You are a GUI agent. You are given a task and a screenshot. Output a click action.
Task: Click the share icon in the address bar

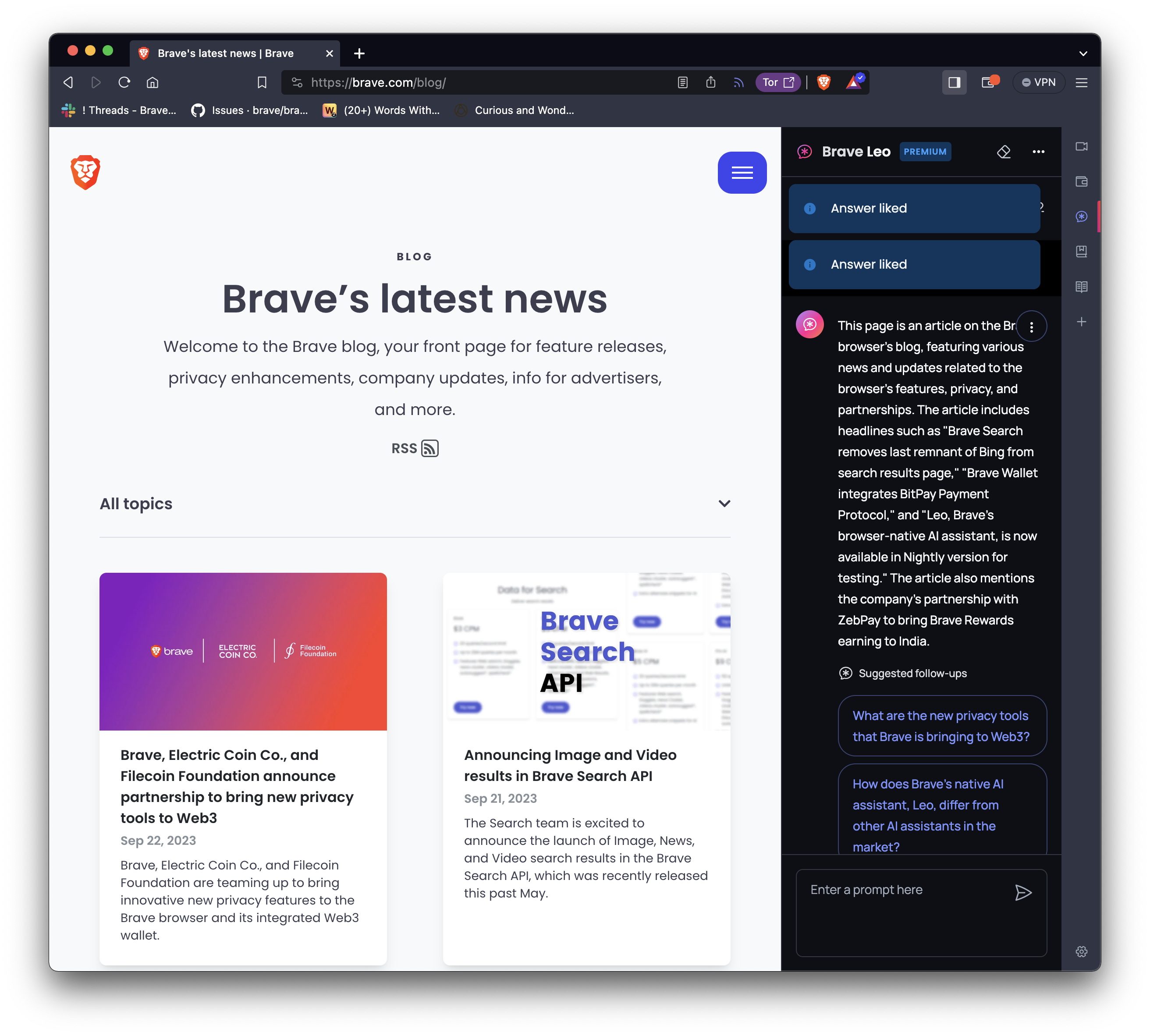[710, 82]
